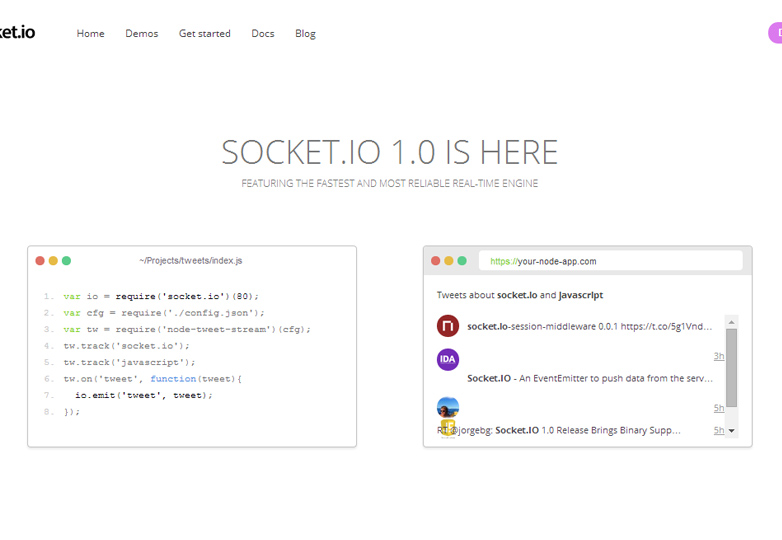Click the purple IDA avatar
The height and width of the screenshot is (540, 782).
[448, 360]
